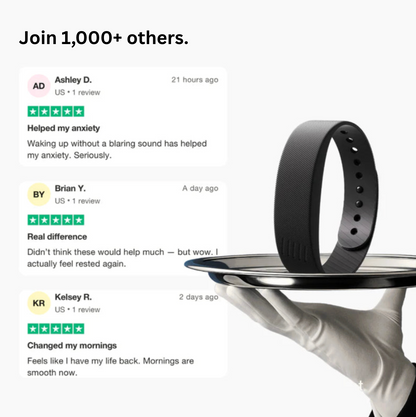
Task: Open the Kelsey R. reviewer name
Action: tap(73, 297)
